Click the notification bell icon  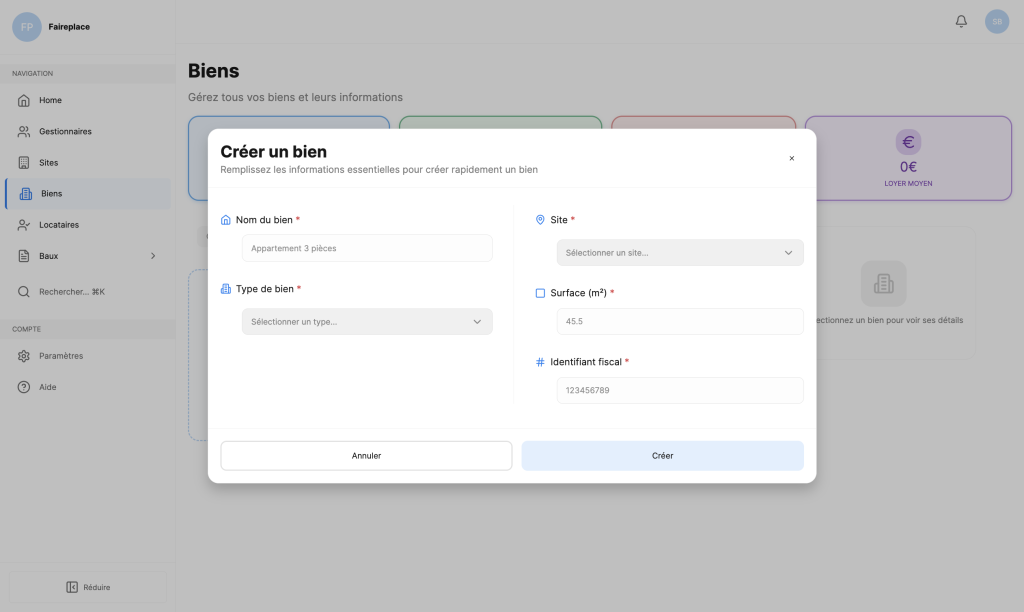pyautogui.click(x=961, y=21)
